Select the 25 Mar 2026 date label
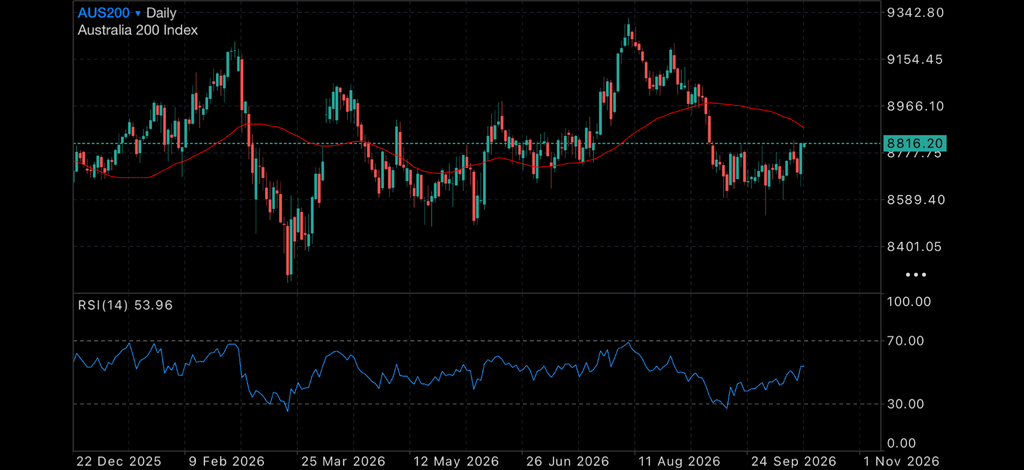 [344, 461]
